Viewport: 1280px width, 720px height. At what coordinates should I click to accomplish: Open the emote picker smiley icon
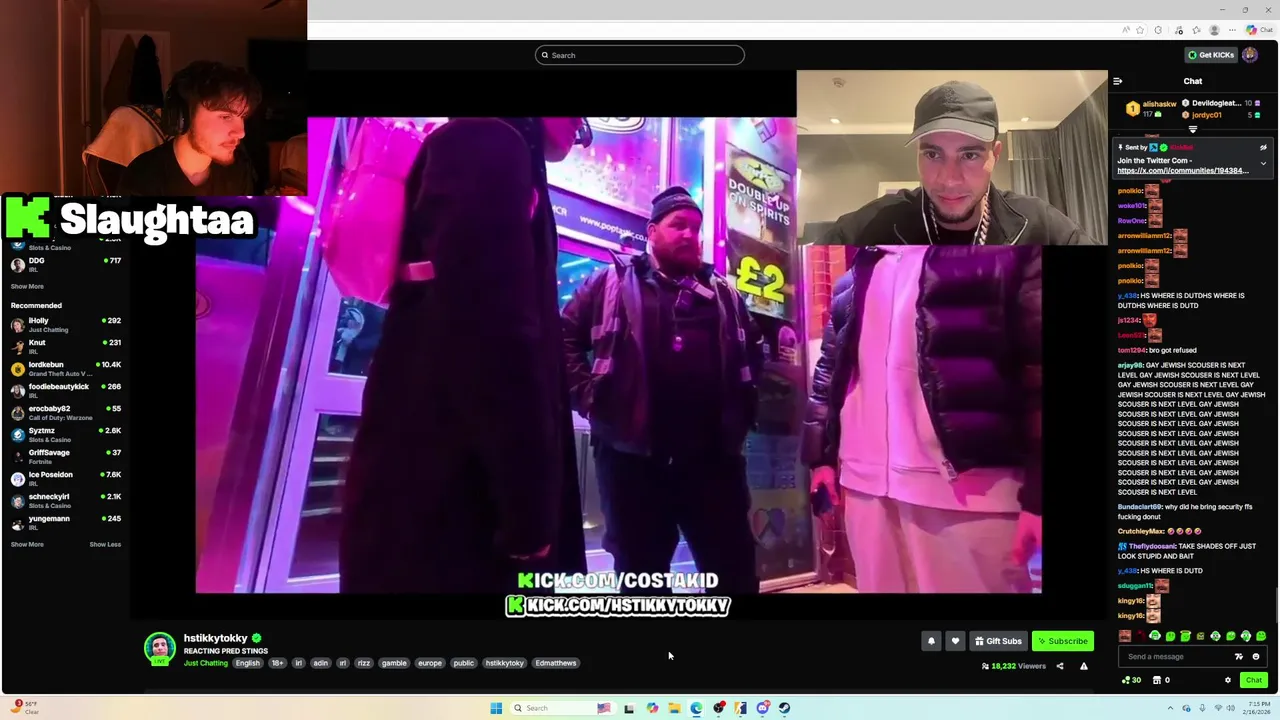(1256, 657)
